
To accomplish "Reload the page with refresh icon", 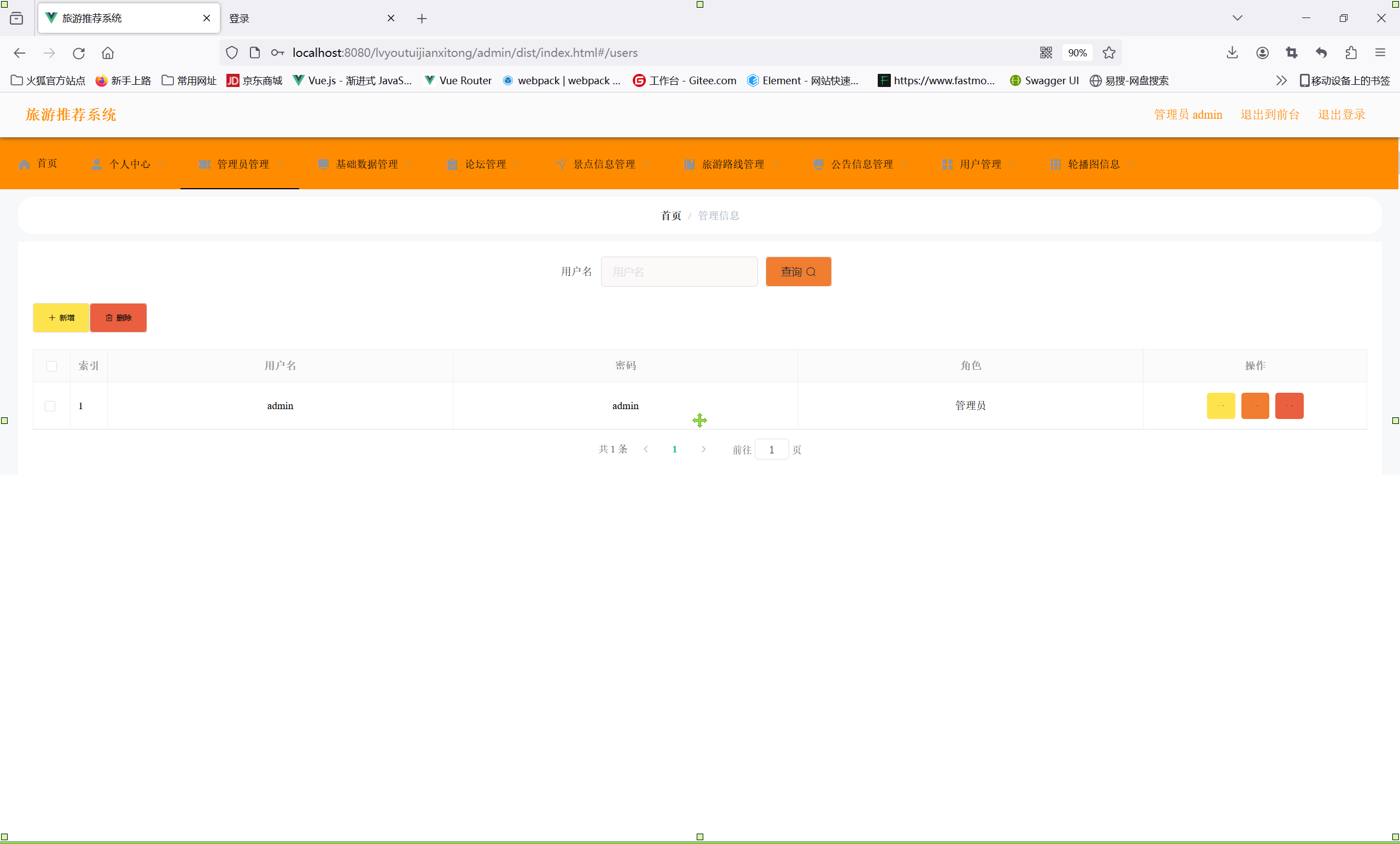I will coord(78,53).
